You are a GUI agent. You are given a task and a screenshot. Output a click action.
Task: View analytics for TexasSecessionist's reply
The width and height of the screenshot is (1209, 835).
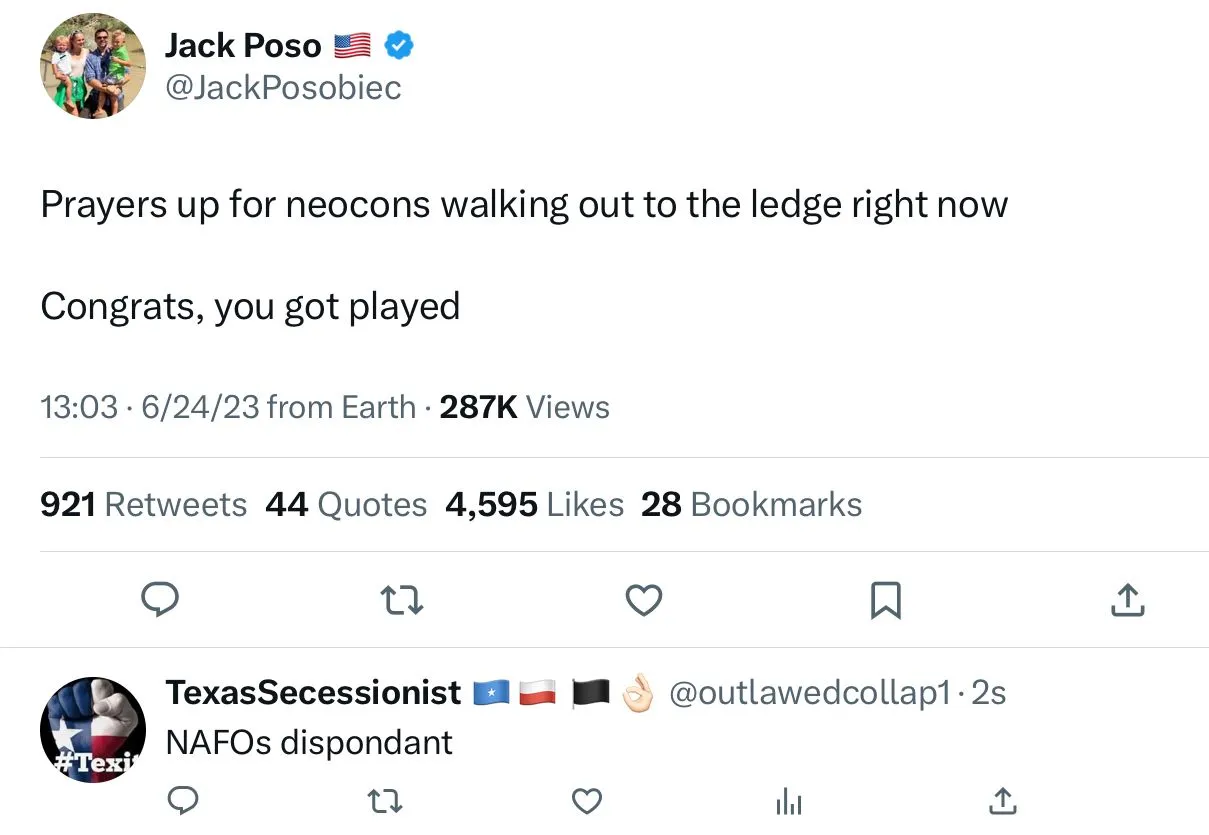click(x=789, y=801)
